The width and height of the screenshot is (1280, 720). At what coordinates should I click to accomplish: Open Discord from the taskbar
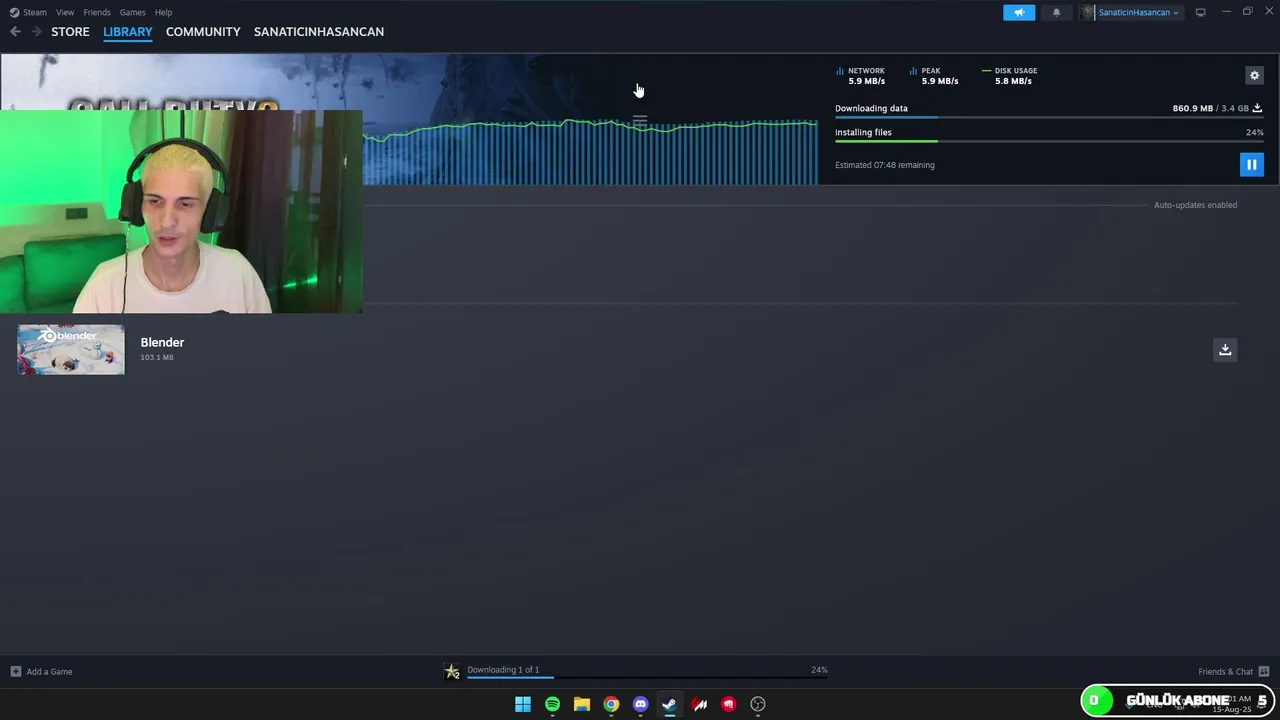pos(640,704)
